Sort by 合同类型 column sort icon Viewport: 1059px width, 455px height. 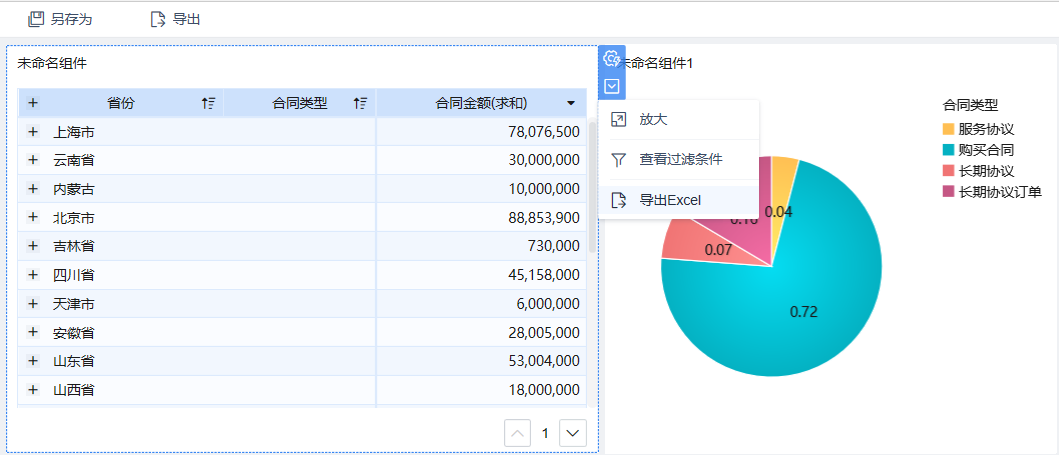pos(360,103)
